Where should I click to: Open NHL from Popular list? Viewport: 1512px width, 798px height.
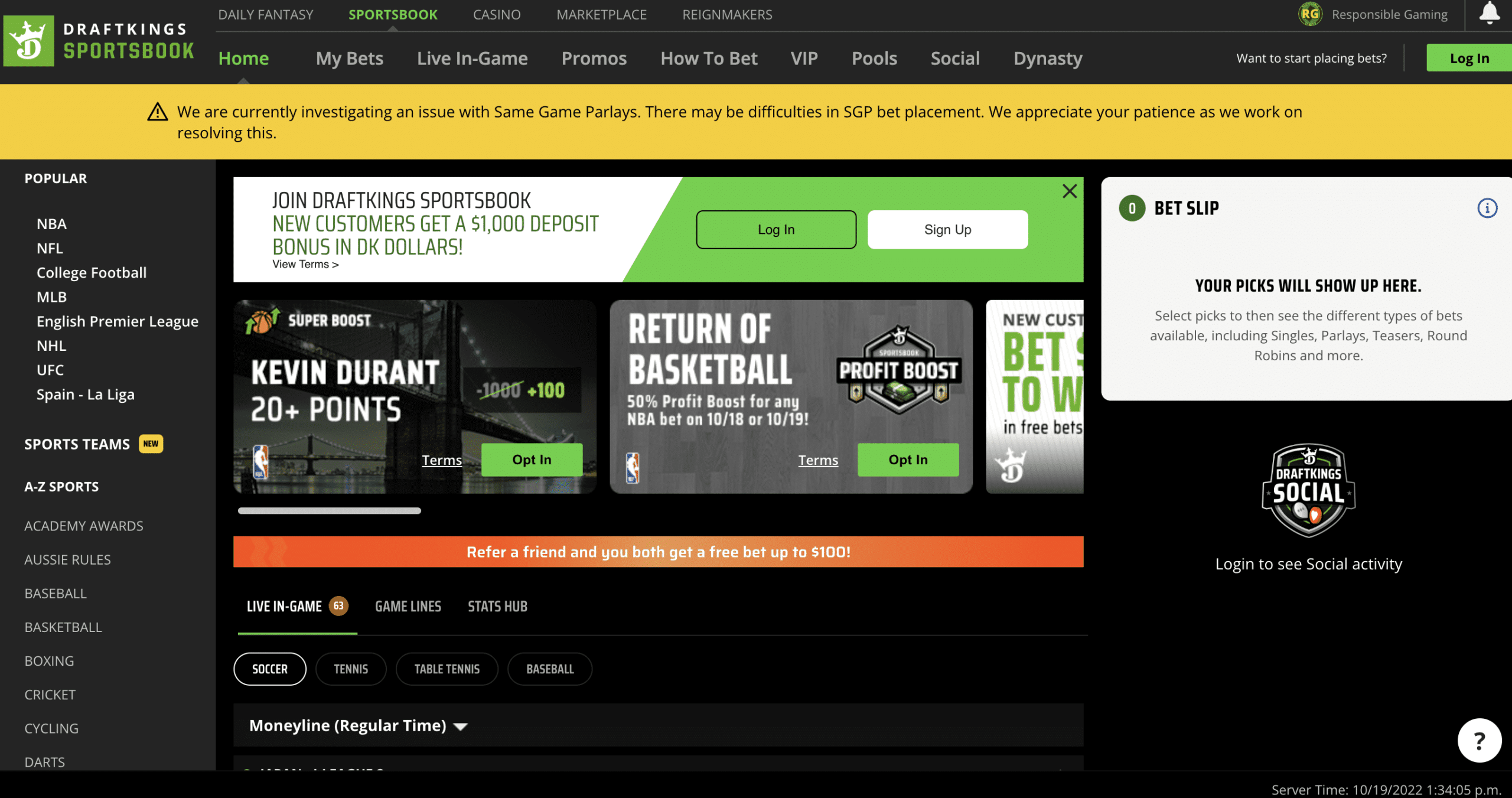[51, 346]
